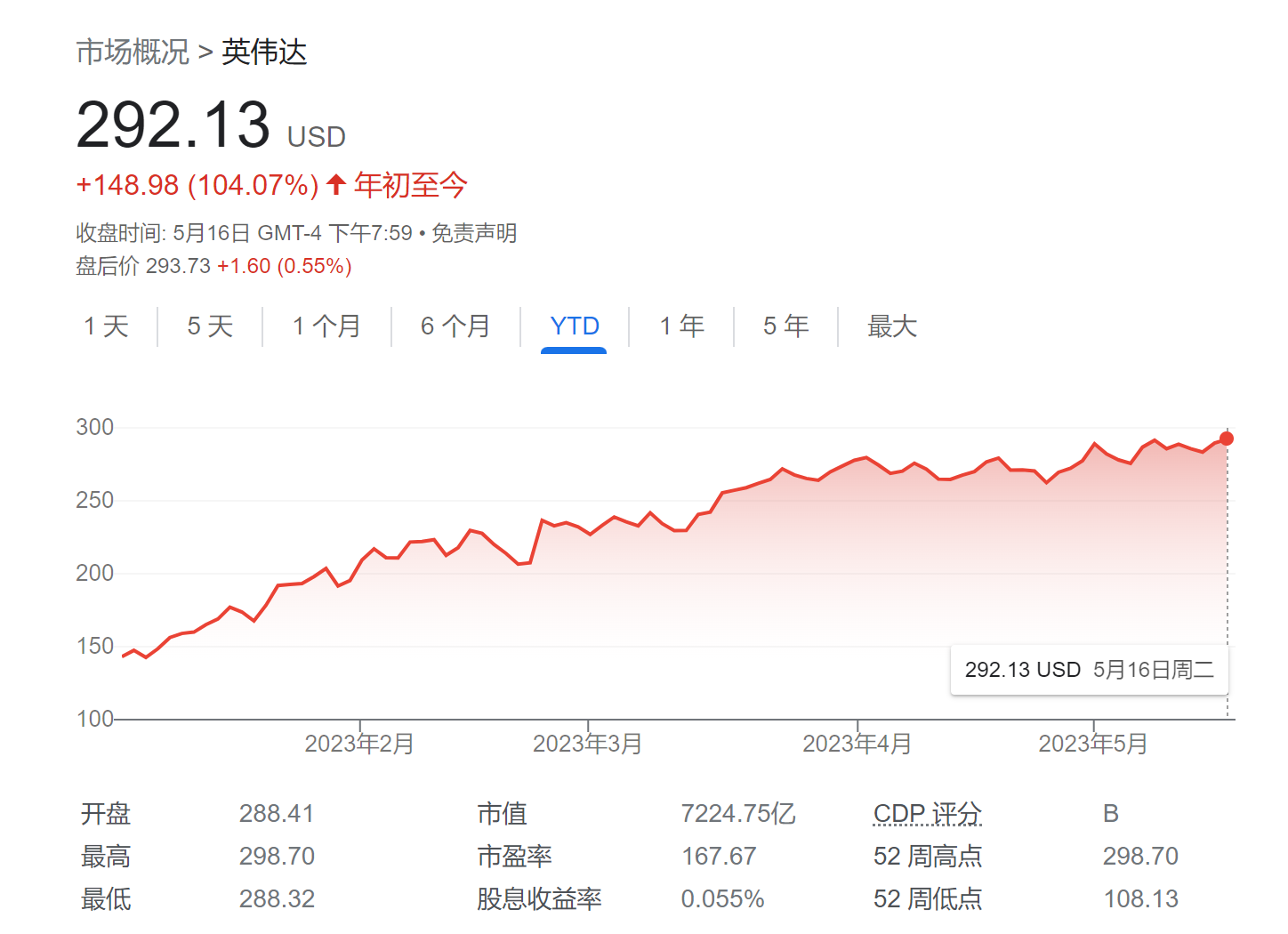Click the 市盈率 value 167.67
The width and height of the screenshot is (1288, 934).
coord(719,857)
